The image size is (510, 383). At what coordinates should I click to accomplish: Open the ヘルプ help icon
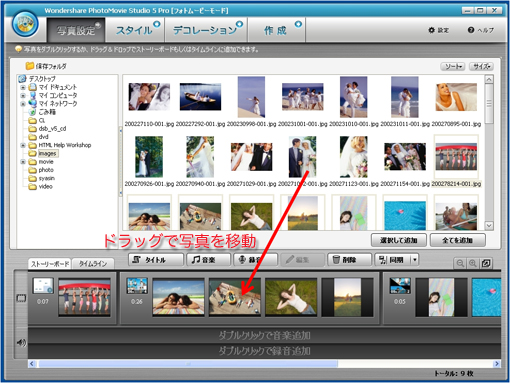tap(480, 30)
